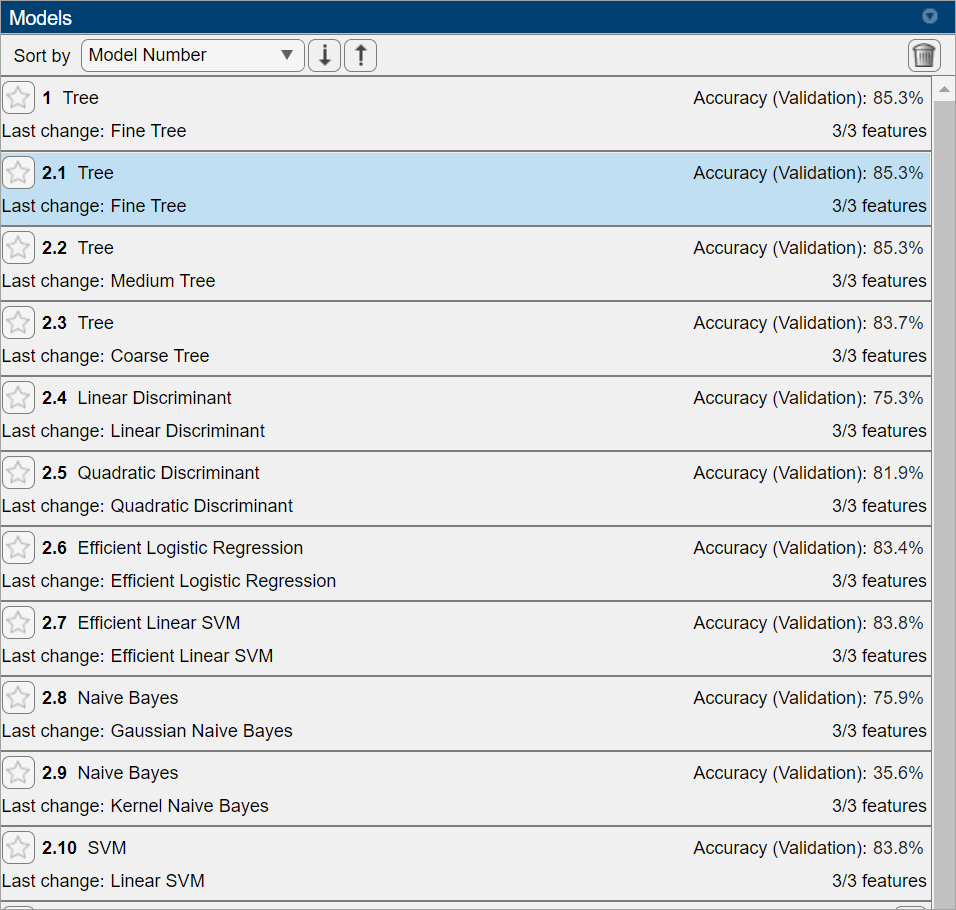Mark model 2.4 Linear Discriminant as favorite
Screen dimensions: 956x910
tap(18, 397)
